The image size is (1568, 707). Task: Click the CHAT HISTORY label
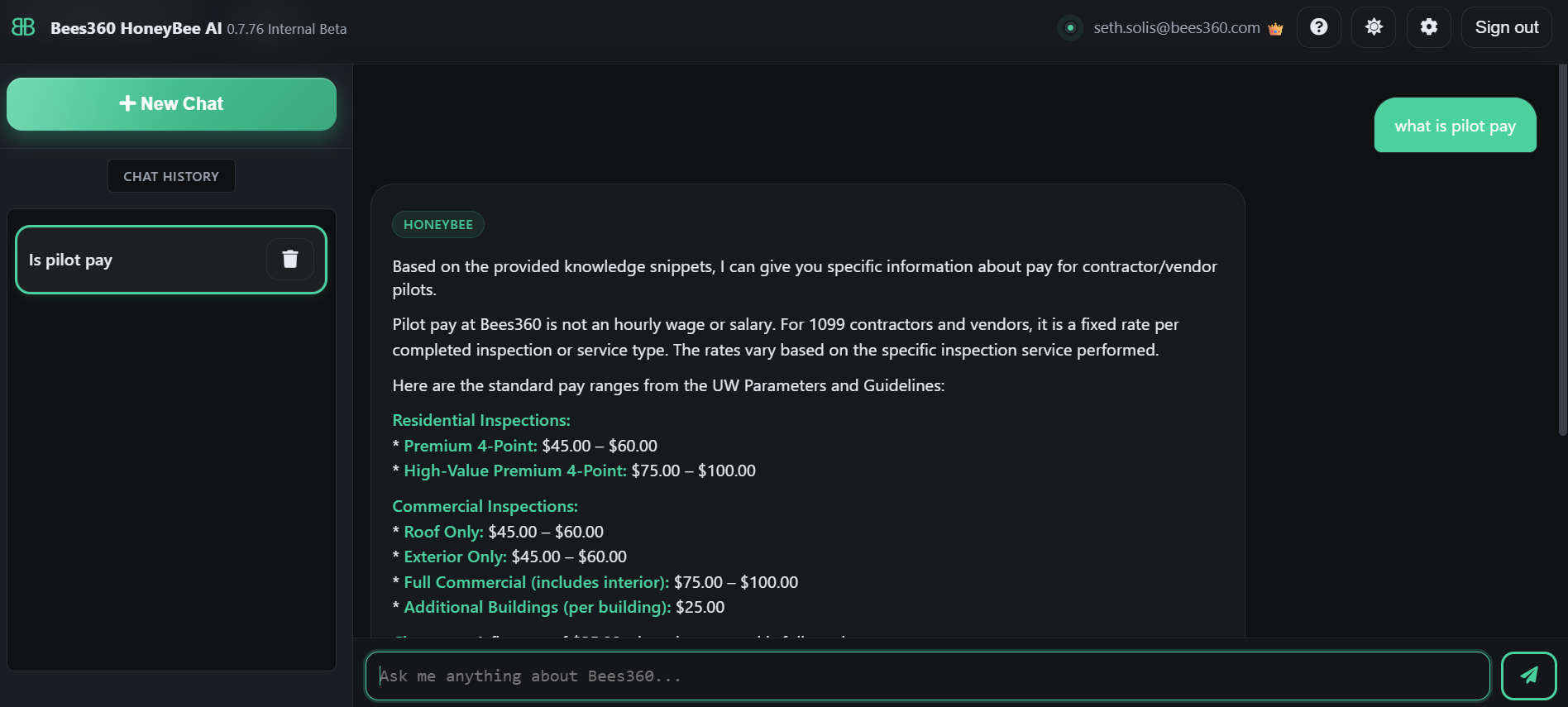coord(171,176)
